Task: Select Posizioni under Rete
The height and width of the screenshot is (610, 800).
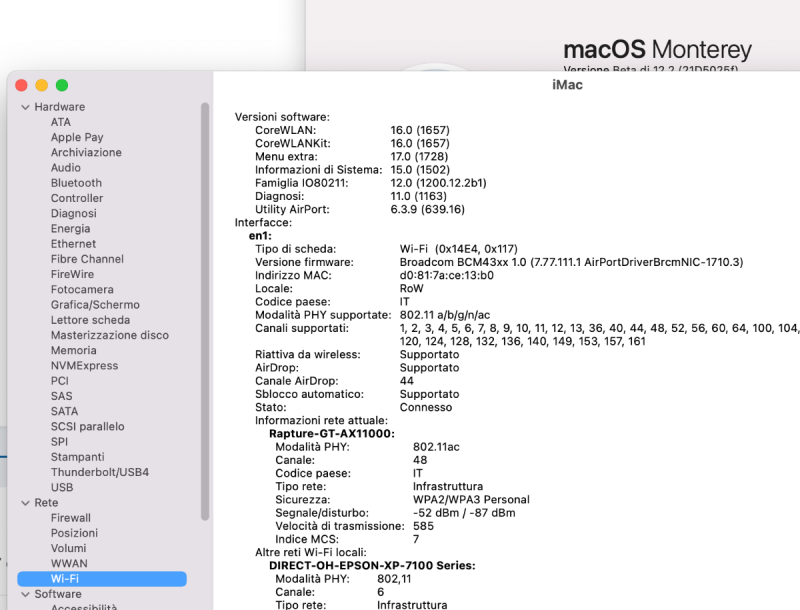Action: (x=74, y=533)
